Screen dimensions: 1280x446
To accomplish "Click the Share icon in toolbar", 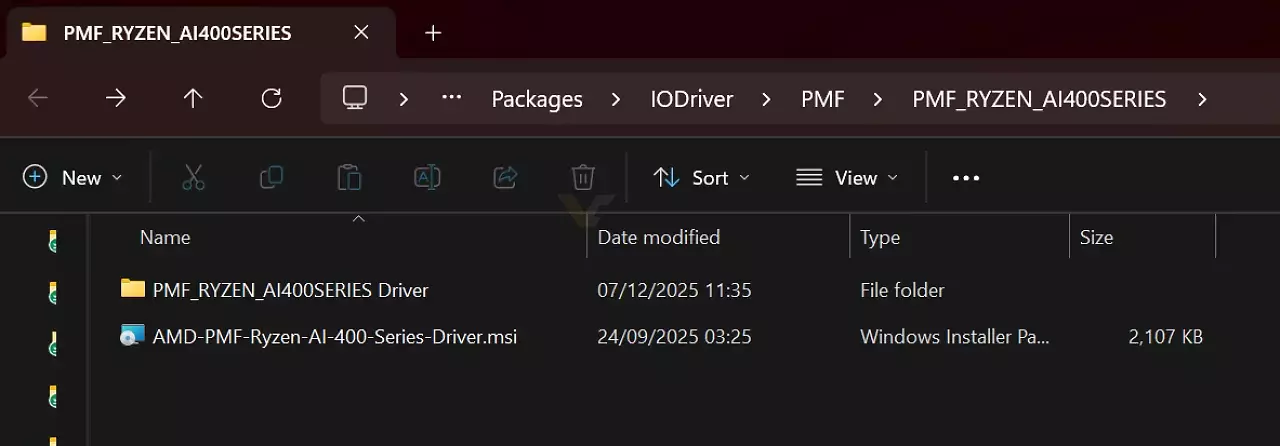I will (505, 178).
